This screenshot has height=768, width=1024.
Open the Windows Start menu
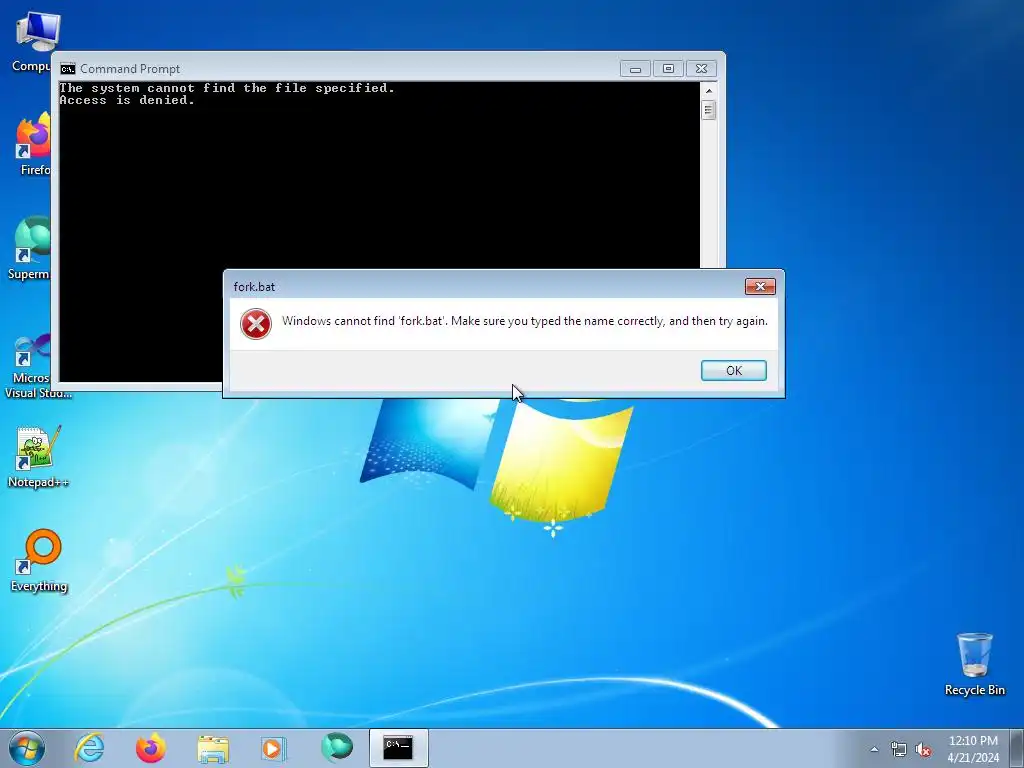[27, 748]
